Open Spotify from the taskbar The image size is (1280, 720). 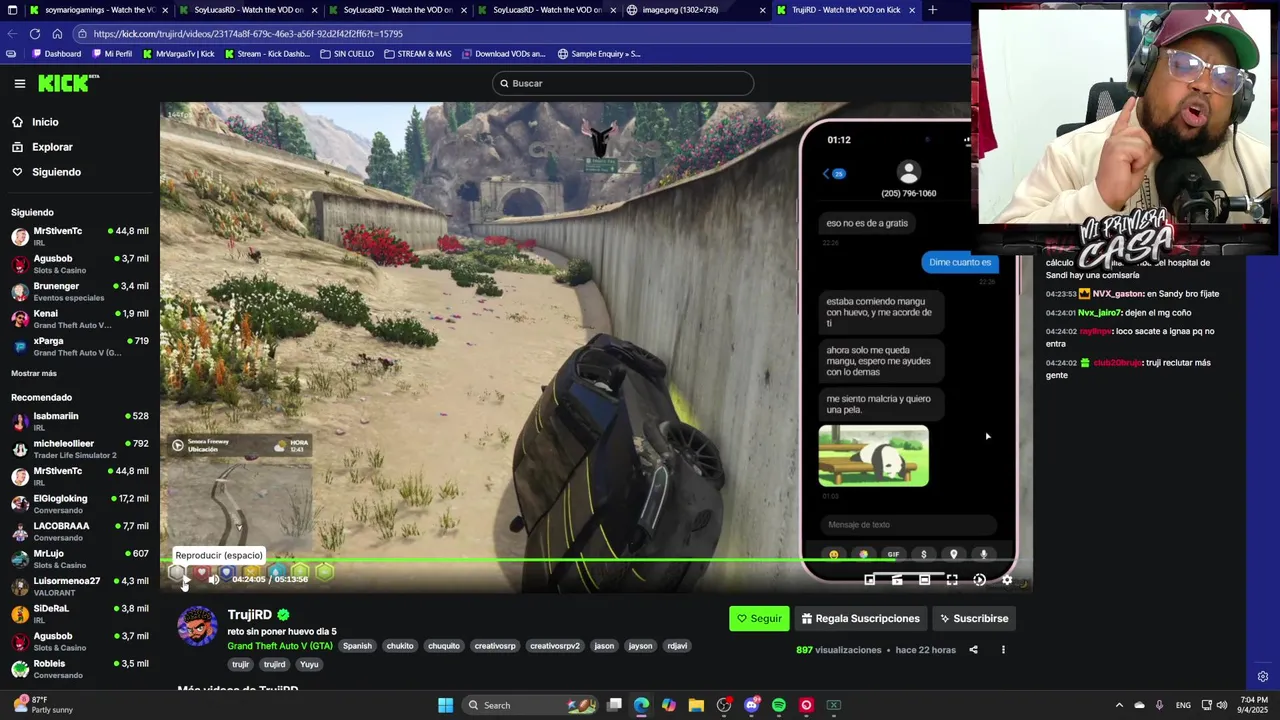[x=779, y=705]
